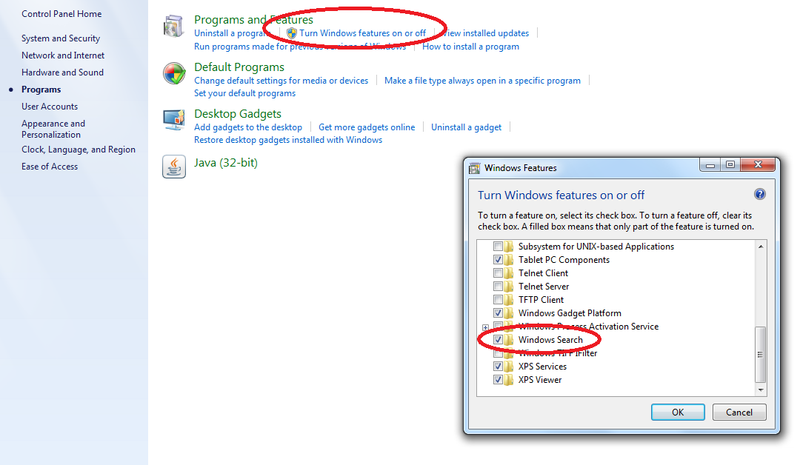Open the User Accounts category
800x465 pixels.
click(x=49, y=106)
